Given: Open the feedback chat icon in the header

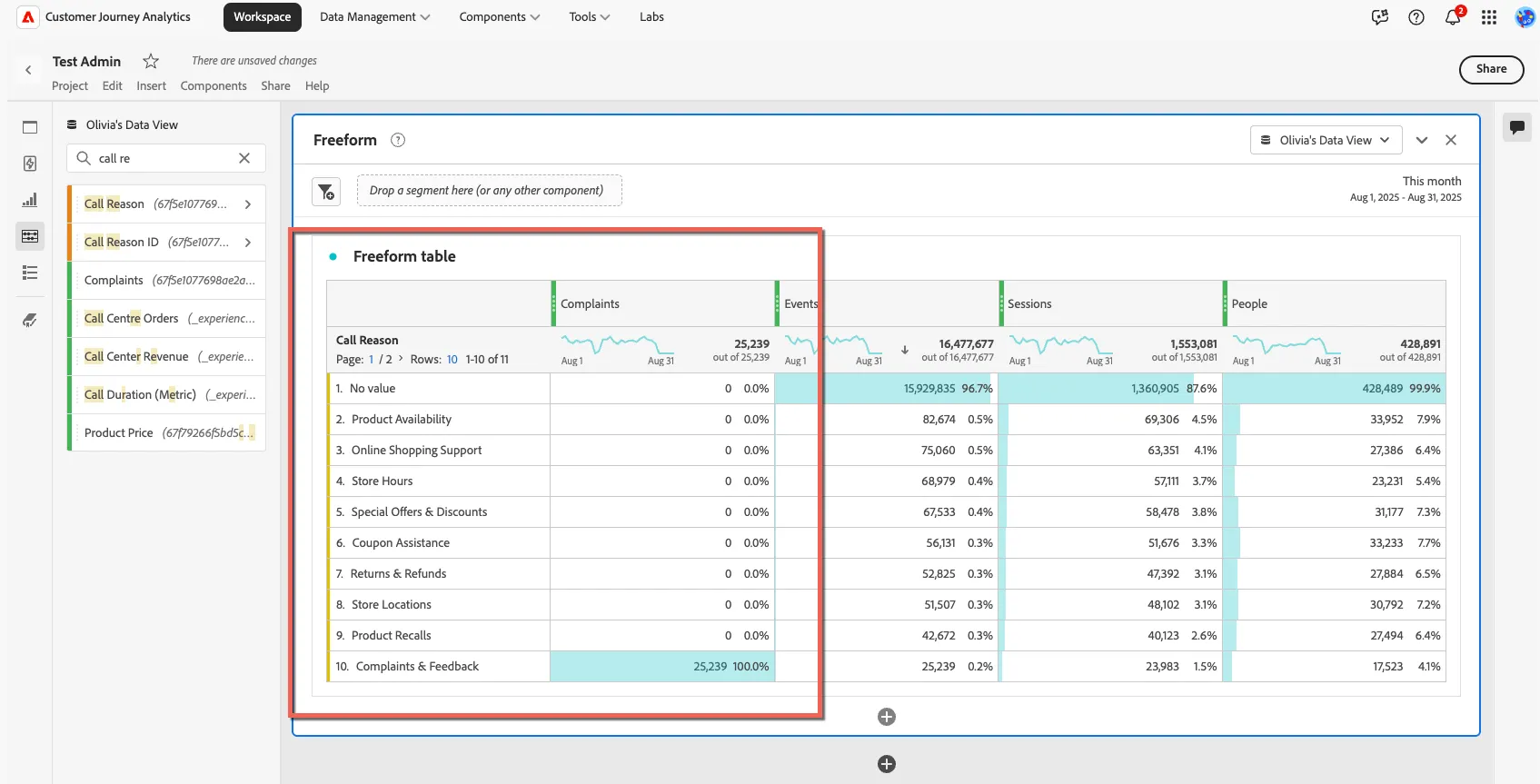Looking at the screenshot, I should tap(1380, 17).
